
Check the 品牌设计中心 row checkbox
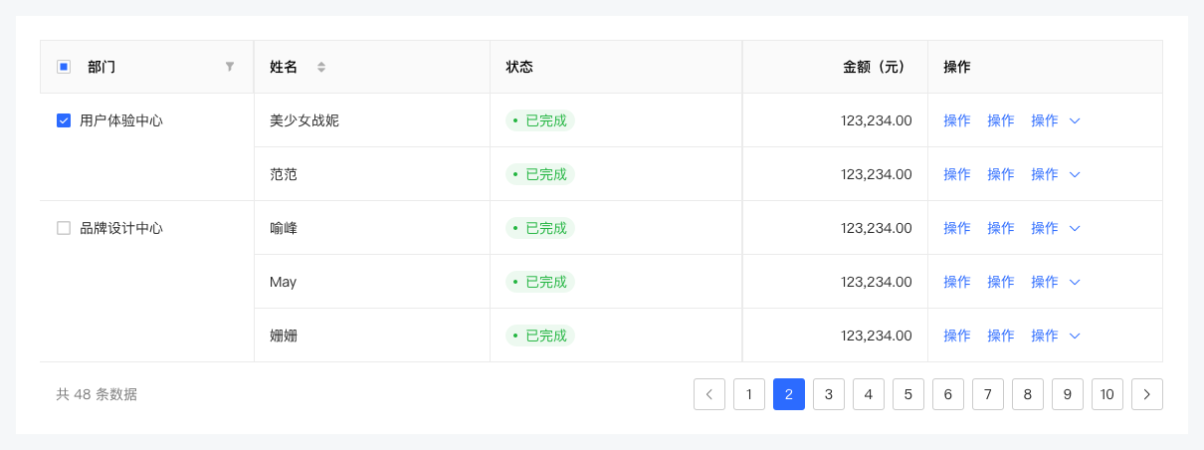click(x=64, y=228)
